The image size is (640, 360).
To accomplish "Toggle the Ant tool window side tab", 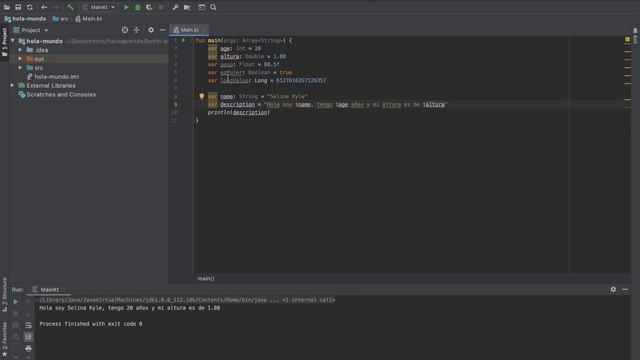I will 636,36.
